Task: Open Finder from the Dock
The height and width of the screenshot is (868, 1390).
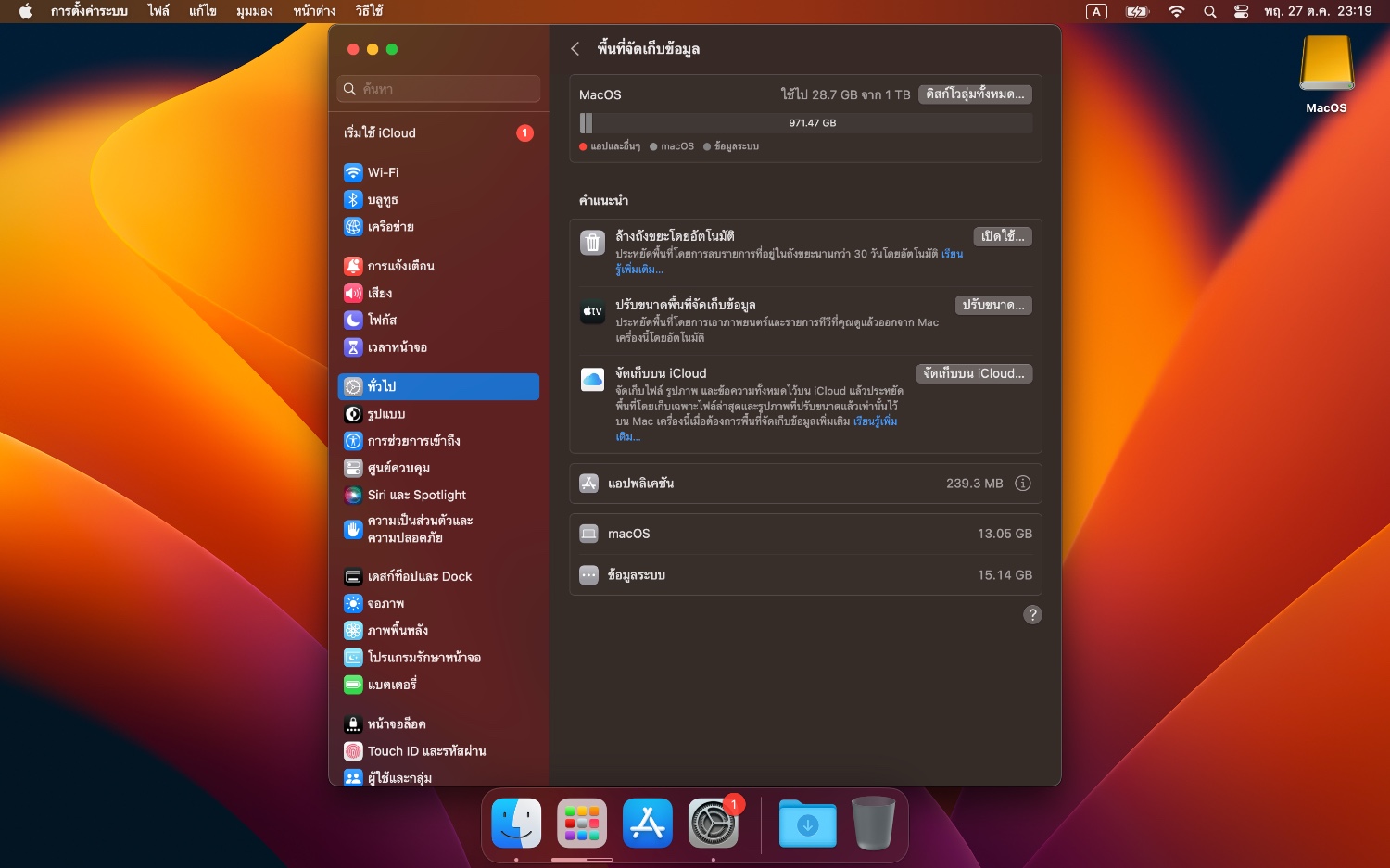Action: [516, 823]
